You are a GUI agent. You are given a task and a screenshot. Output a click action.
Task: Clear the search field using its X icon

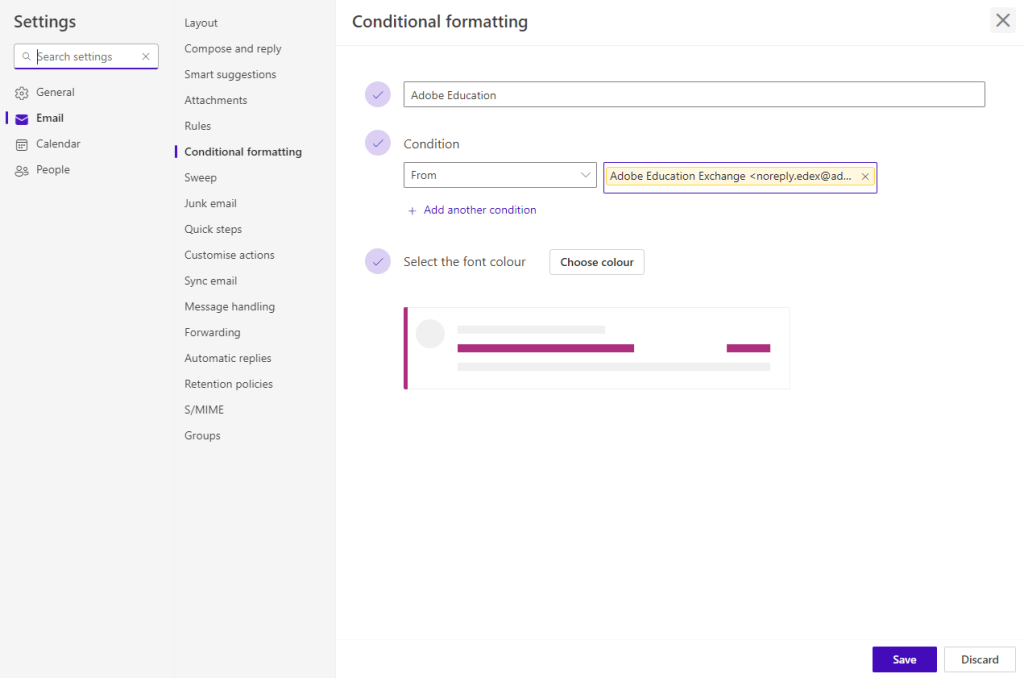point(145,56)
